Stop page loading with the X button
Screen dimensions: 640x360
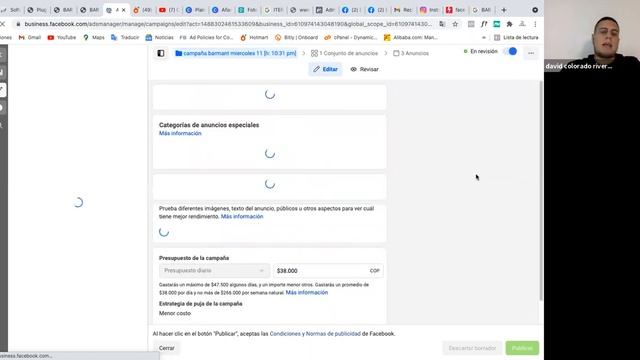tap(2, 24)
